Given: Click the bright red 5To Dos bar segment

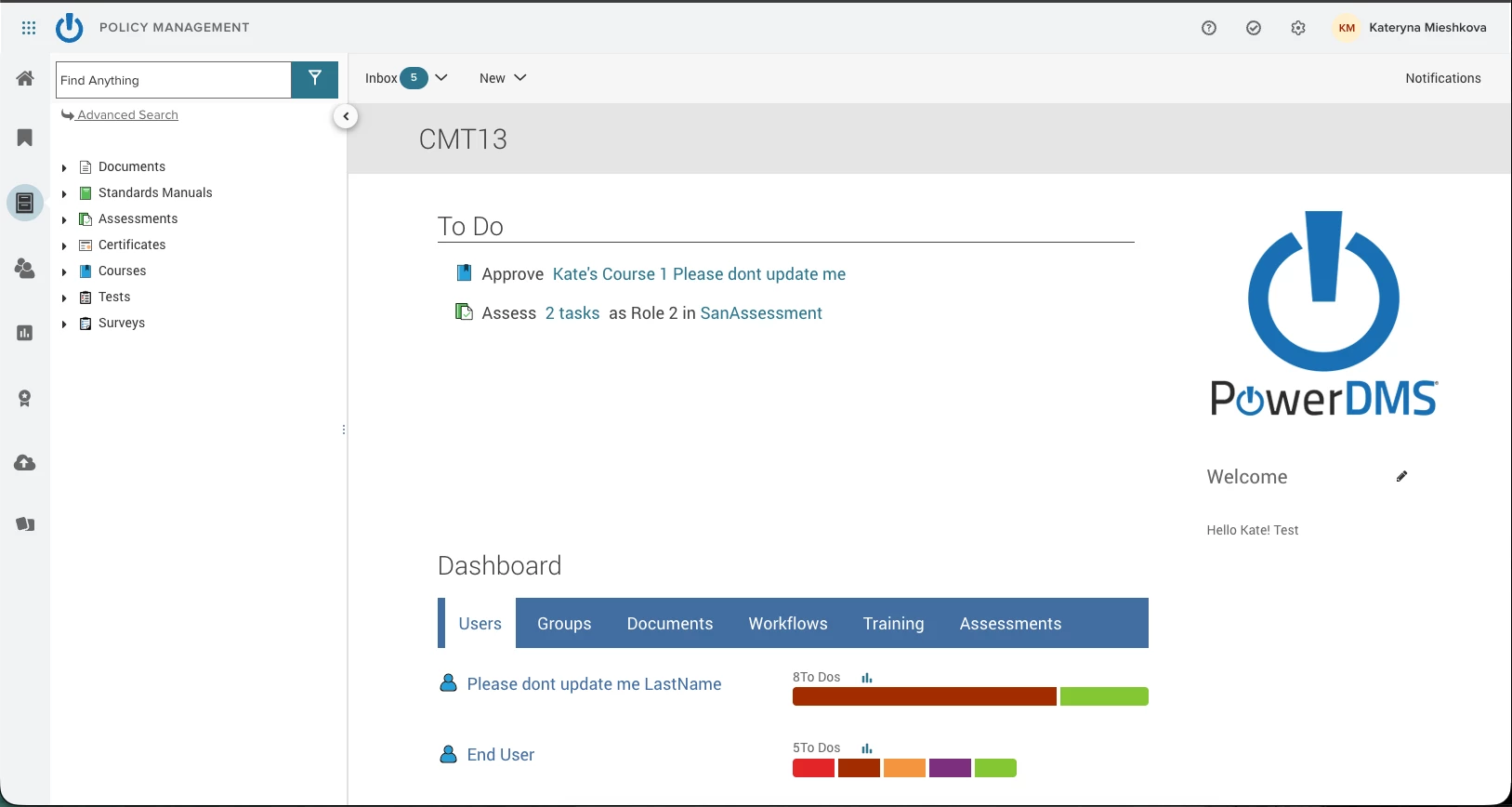Looking at the screenshot, I should pos(813,768).
